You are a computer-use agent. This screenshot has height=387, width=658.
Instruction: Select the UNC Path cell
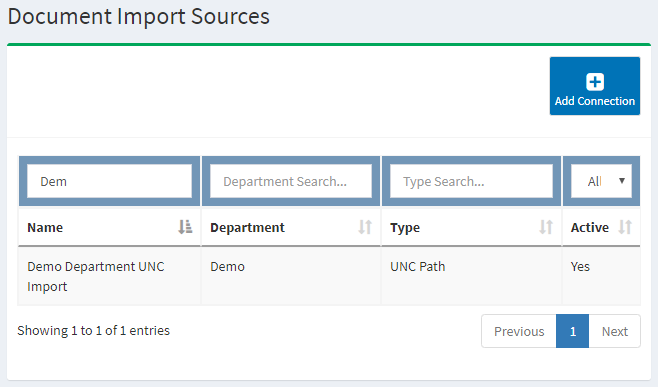418,267
